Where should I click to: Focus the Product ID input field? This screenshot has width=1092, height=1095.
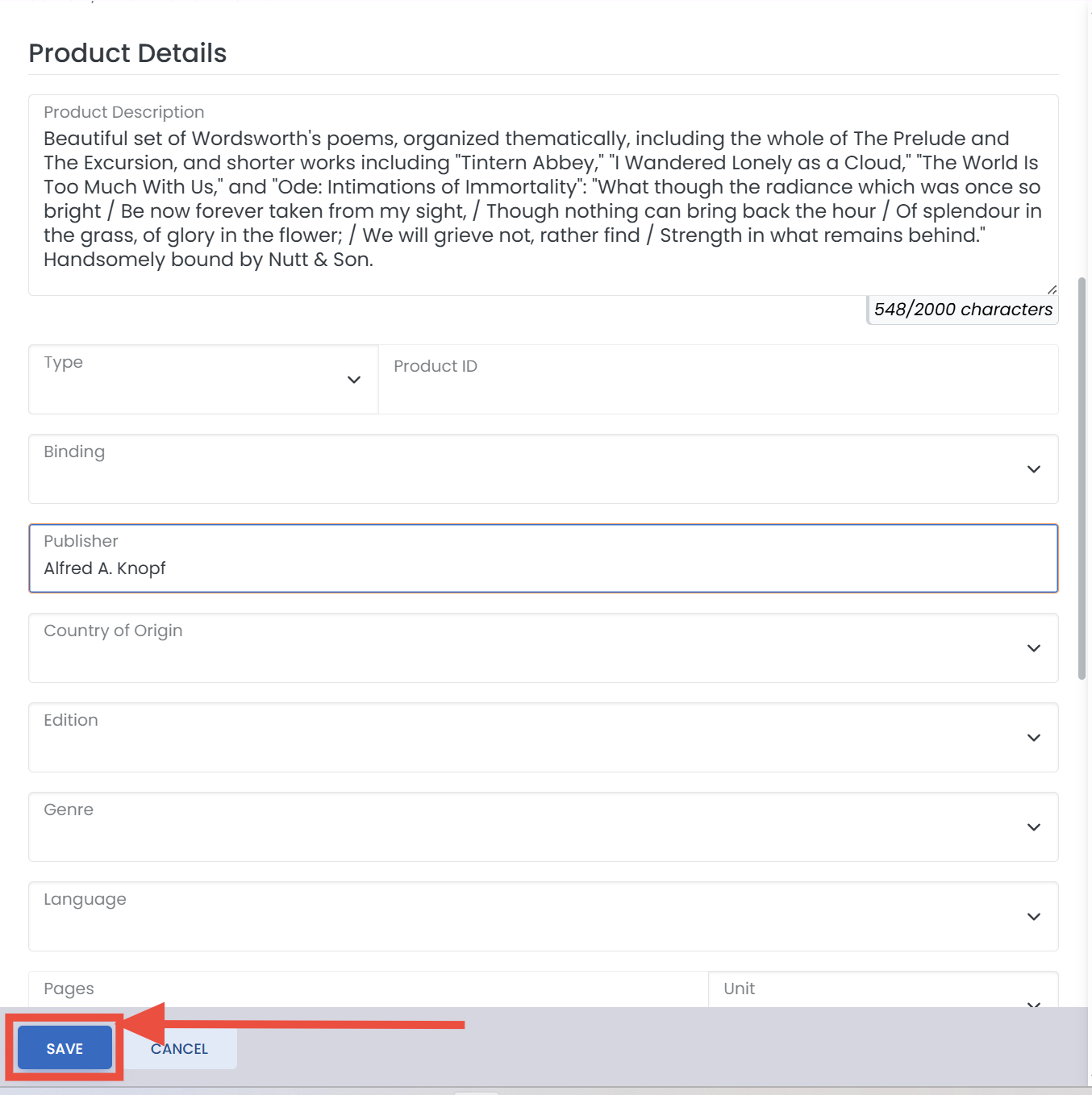(719, 380)
